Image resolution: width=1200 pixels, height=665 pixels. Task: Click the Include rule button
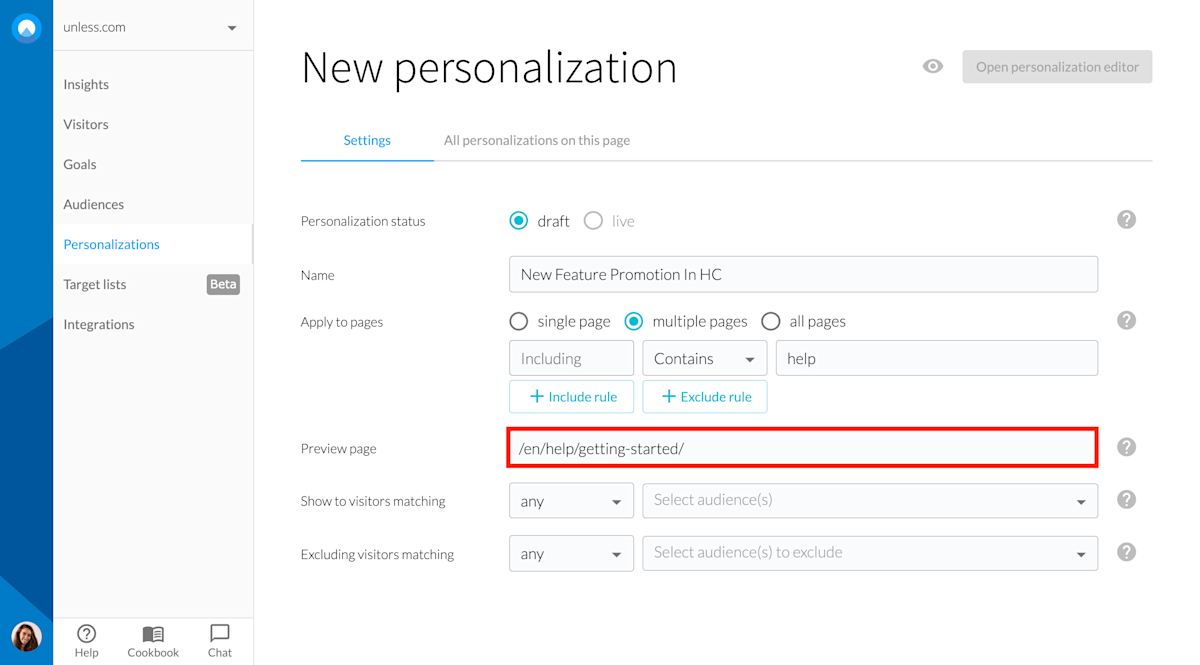click(x=571, y=397)
